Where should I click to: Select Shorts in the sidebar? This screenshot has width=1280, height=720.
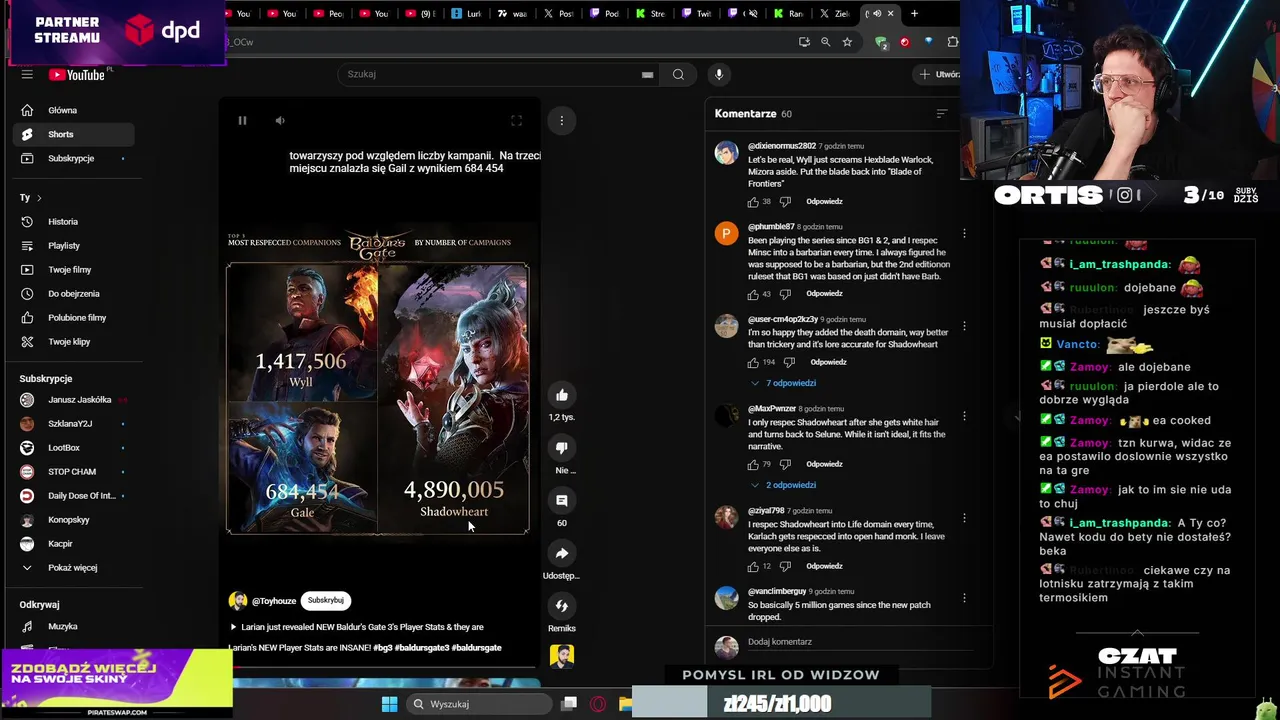[x=75, y=134]
